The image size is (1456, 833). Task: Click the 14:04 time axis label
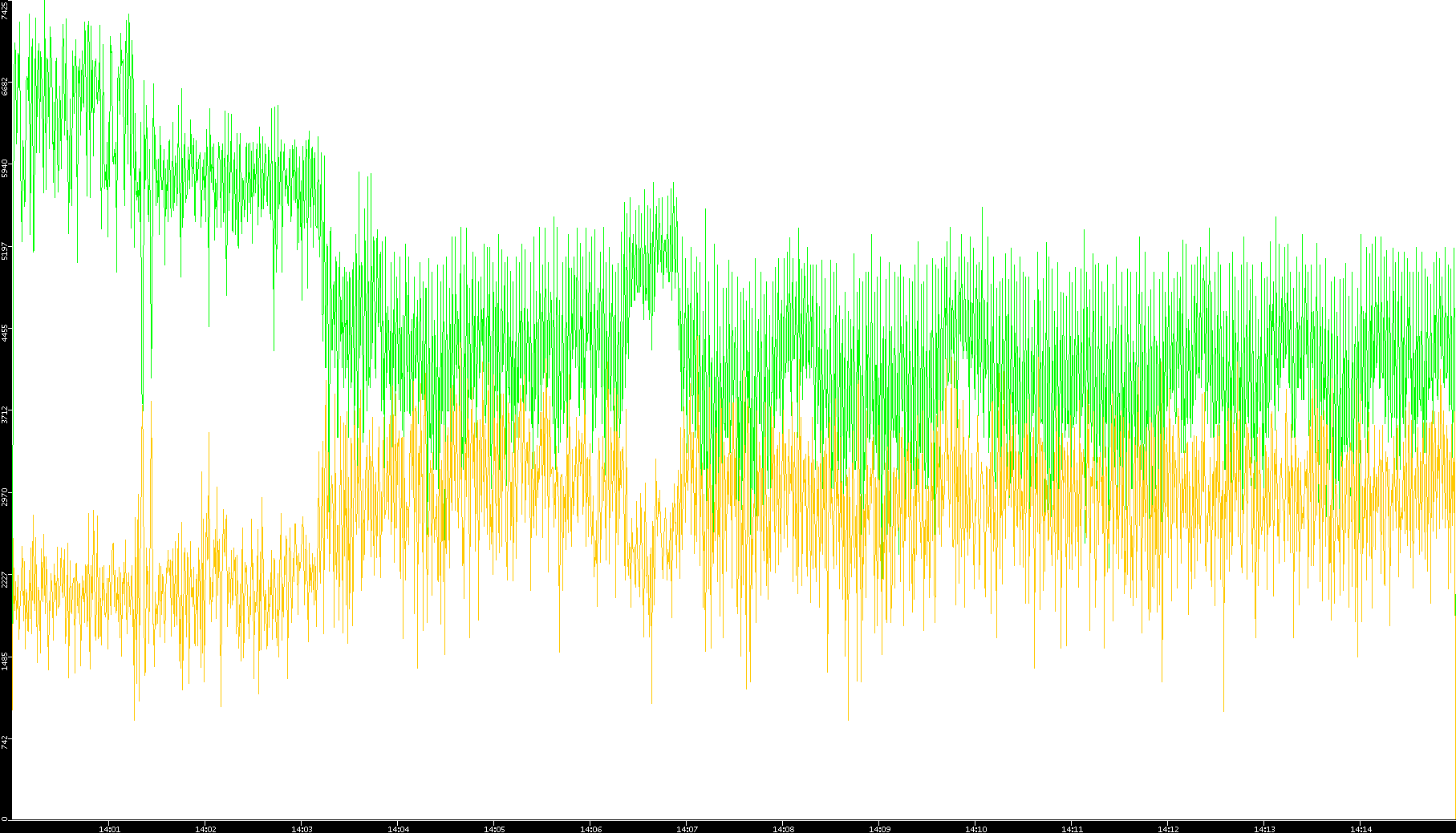point(398,829)
